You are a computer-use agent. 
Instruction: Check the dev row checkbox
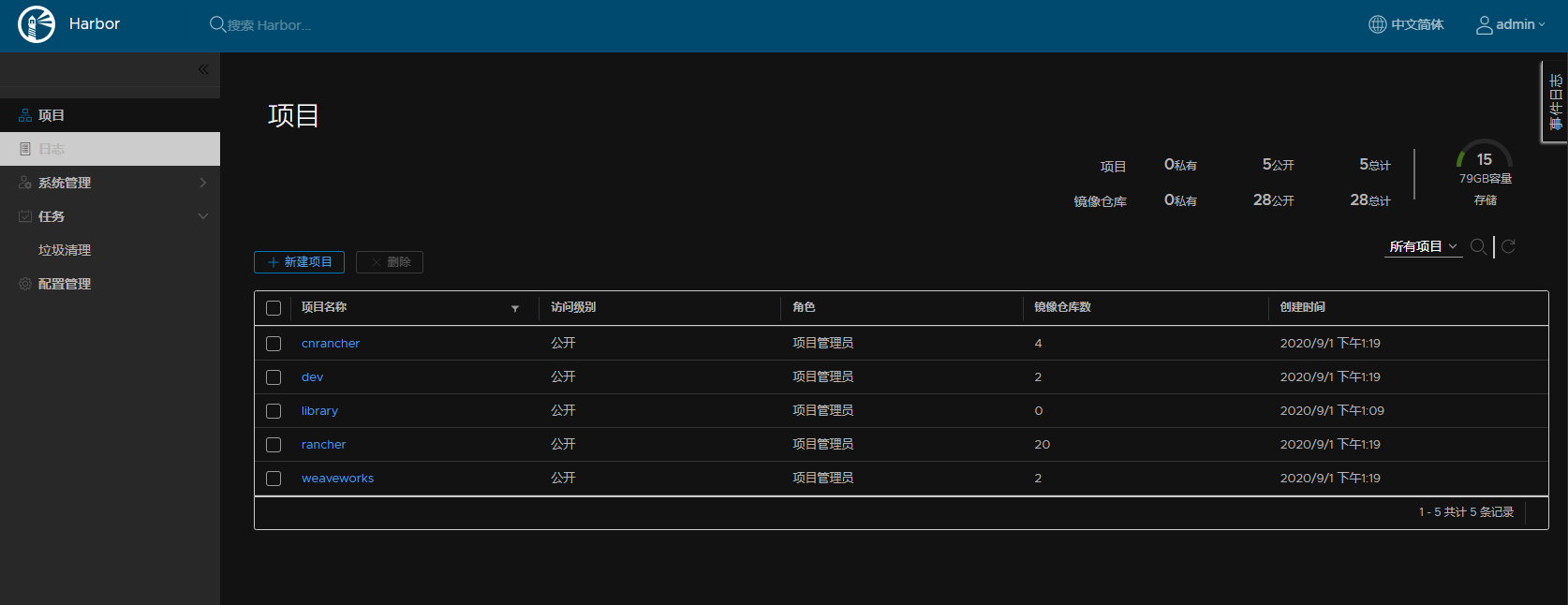coord(274,377)
